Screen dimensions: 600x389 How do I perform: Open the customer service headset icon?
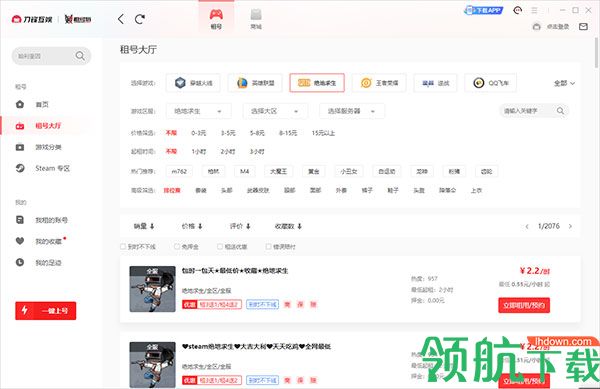[x=517, y=10]
